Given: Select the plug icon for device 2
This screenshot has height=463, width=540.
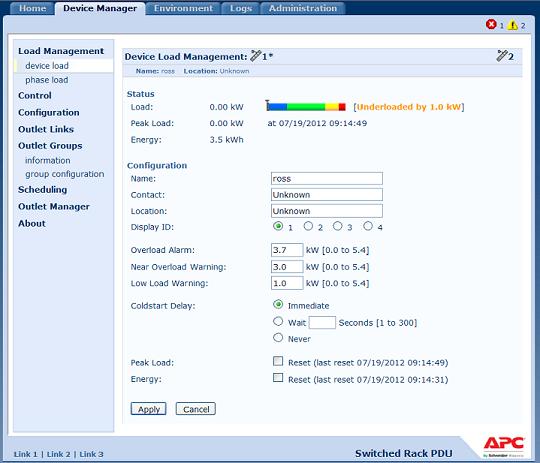Looking at the screenshot, I should 502,56.
